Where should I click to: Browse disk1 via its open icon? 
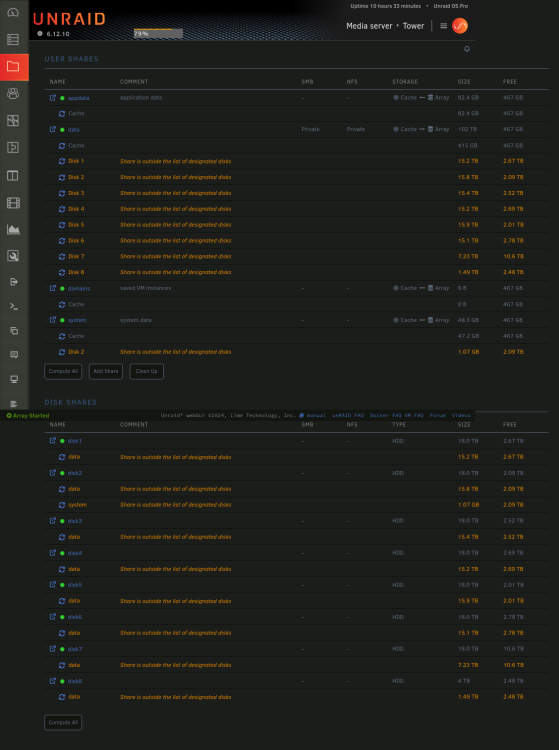[53, 441]
